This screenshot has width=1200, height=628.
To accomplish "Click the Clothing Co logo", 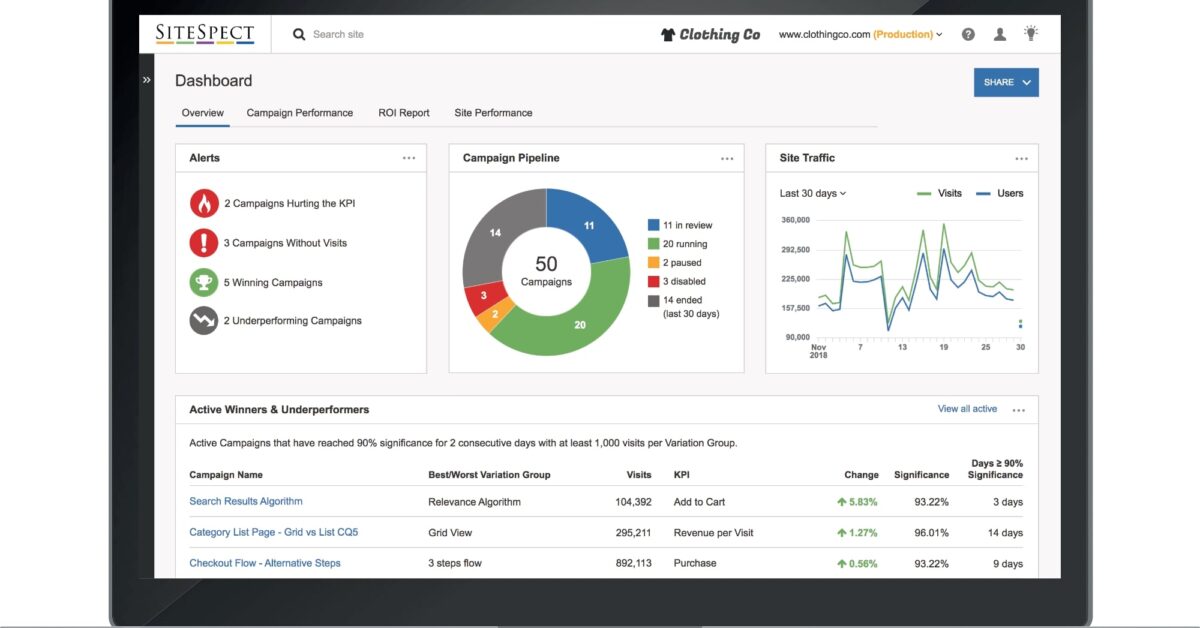I will [x=710, y=33].
